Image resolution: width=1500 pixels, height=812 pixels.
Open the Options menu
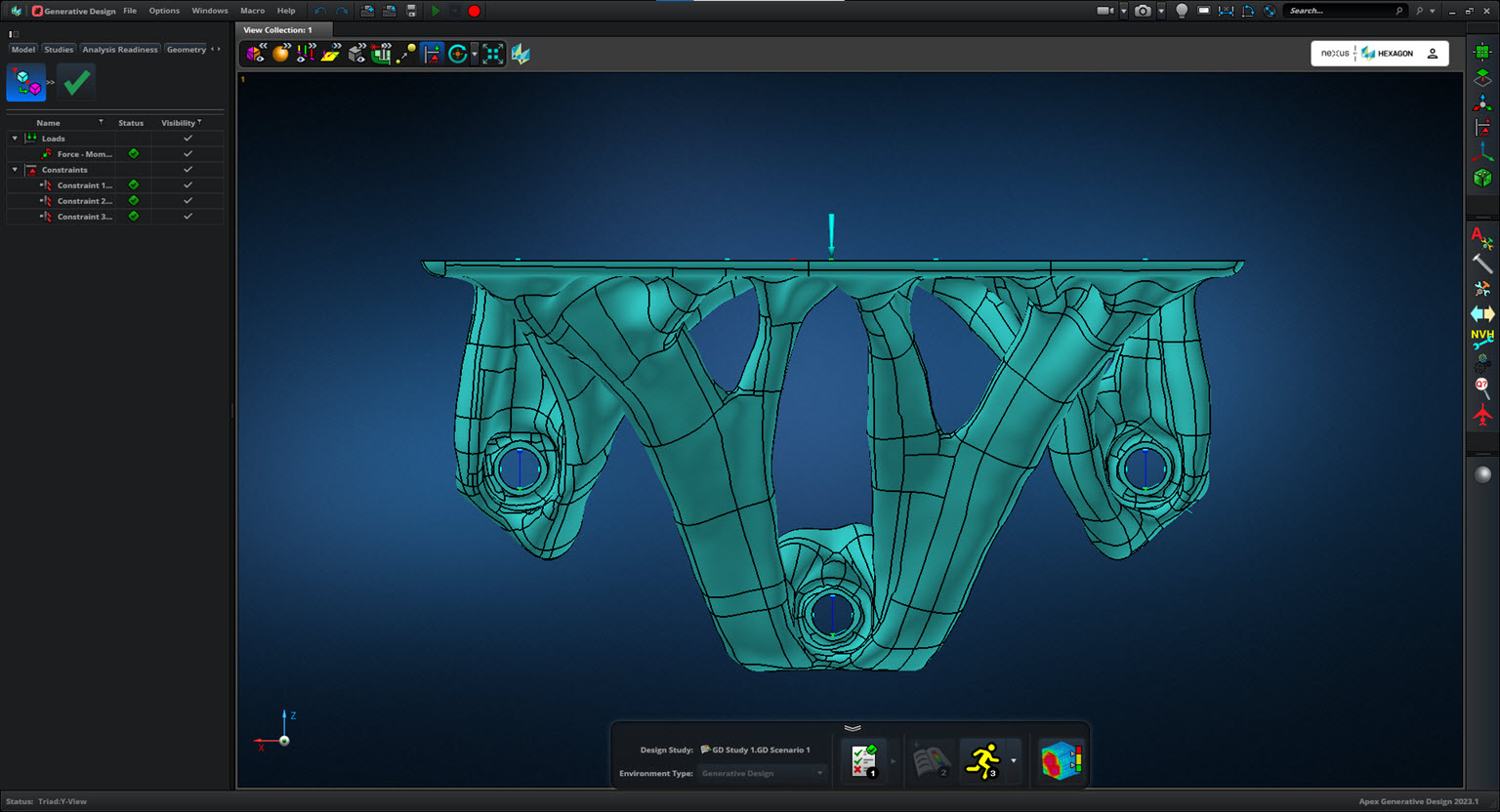(164, 11)
